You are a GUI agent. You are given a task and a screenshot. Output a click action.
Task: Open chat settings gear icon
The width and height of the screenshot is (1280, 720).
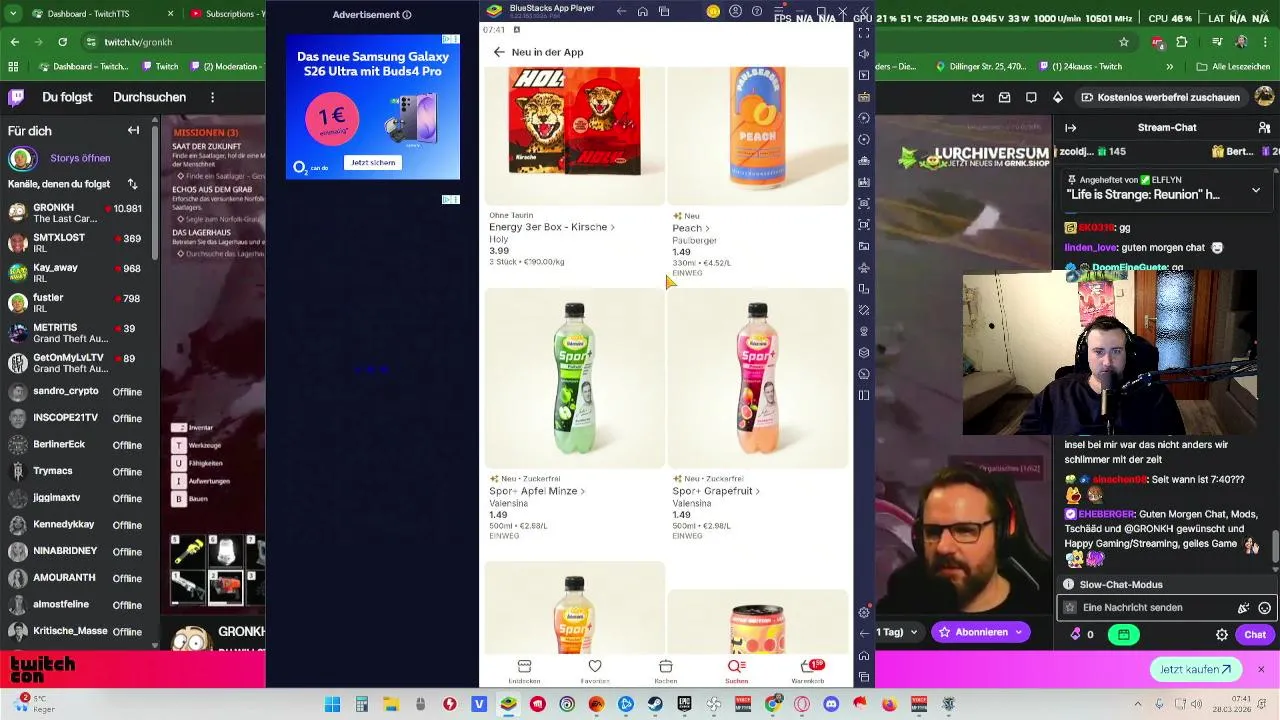pos(1221,634)
